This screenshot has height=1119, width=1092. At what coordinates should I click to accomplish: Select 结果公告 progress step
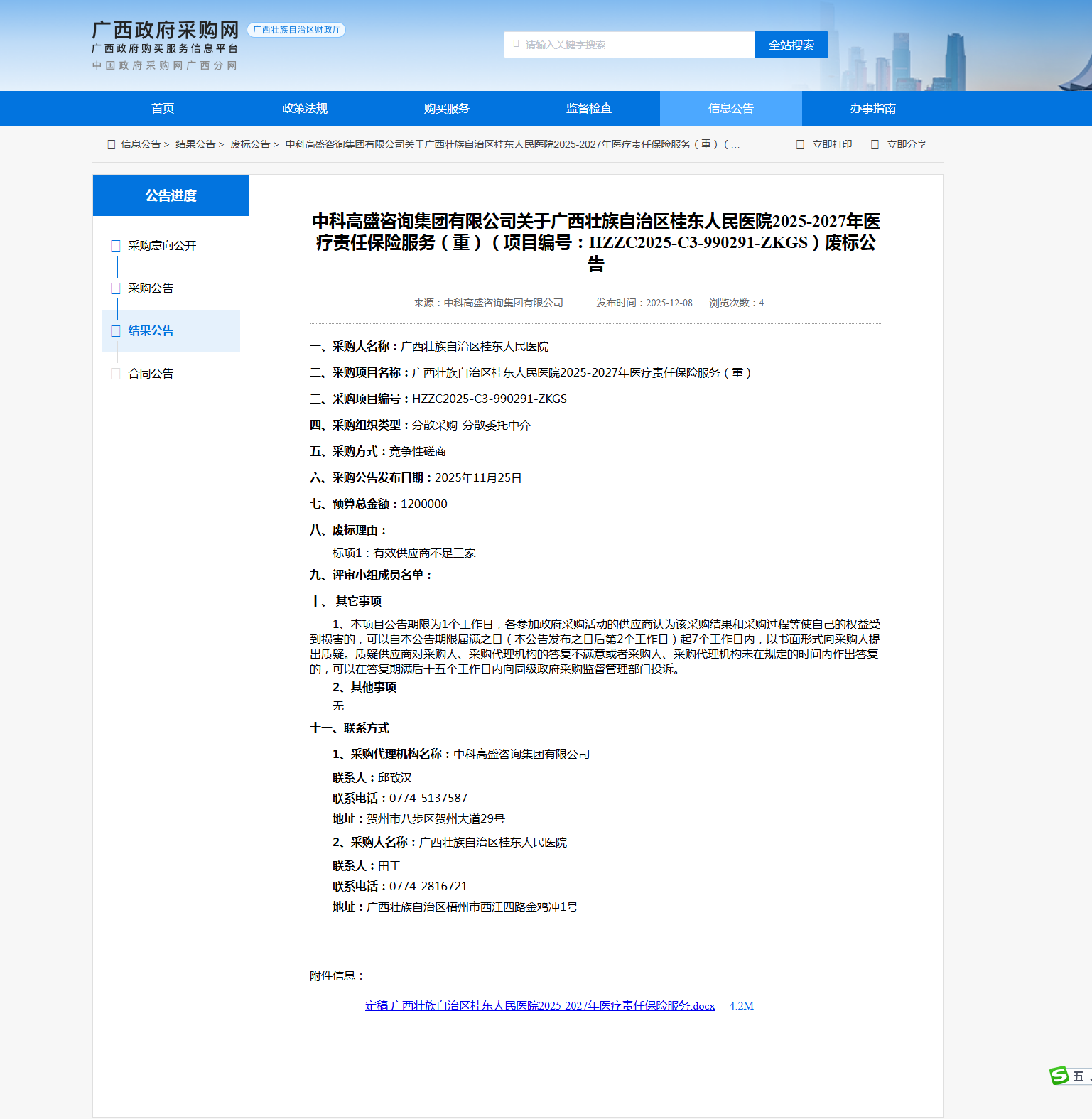tap(151, 331)
